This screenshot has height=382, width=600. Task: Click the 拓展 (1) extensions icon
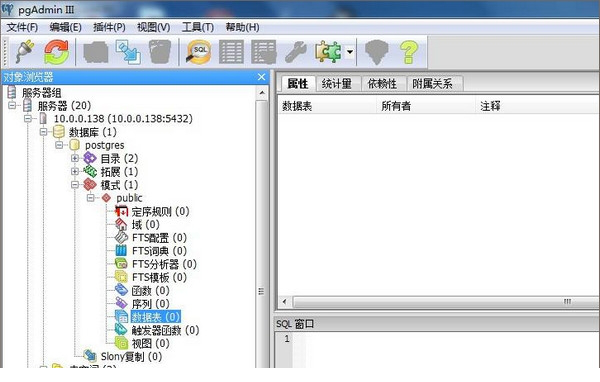point(90,171)
